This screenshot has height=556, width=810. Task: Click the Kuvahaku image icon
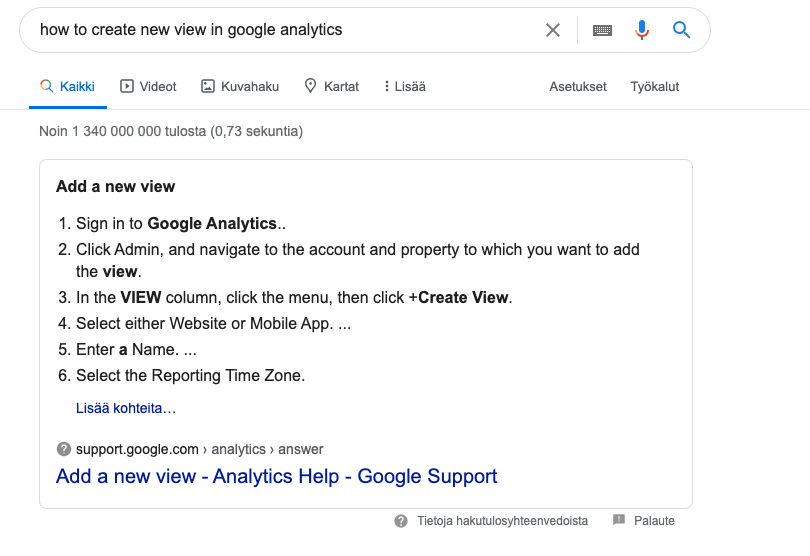point(208,86)
